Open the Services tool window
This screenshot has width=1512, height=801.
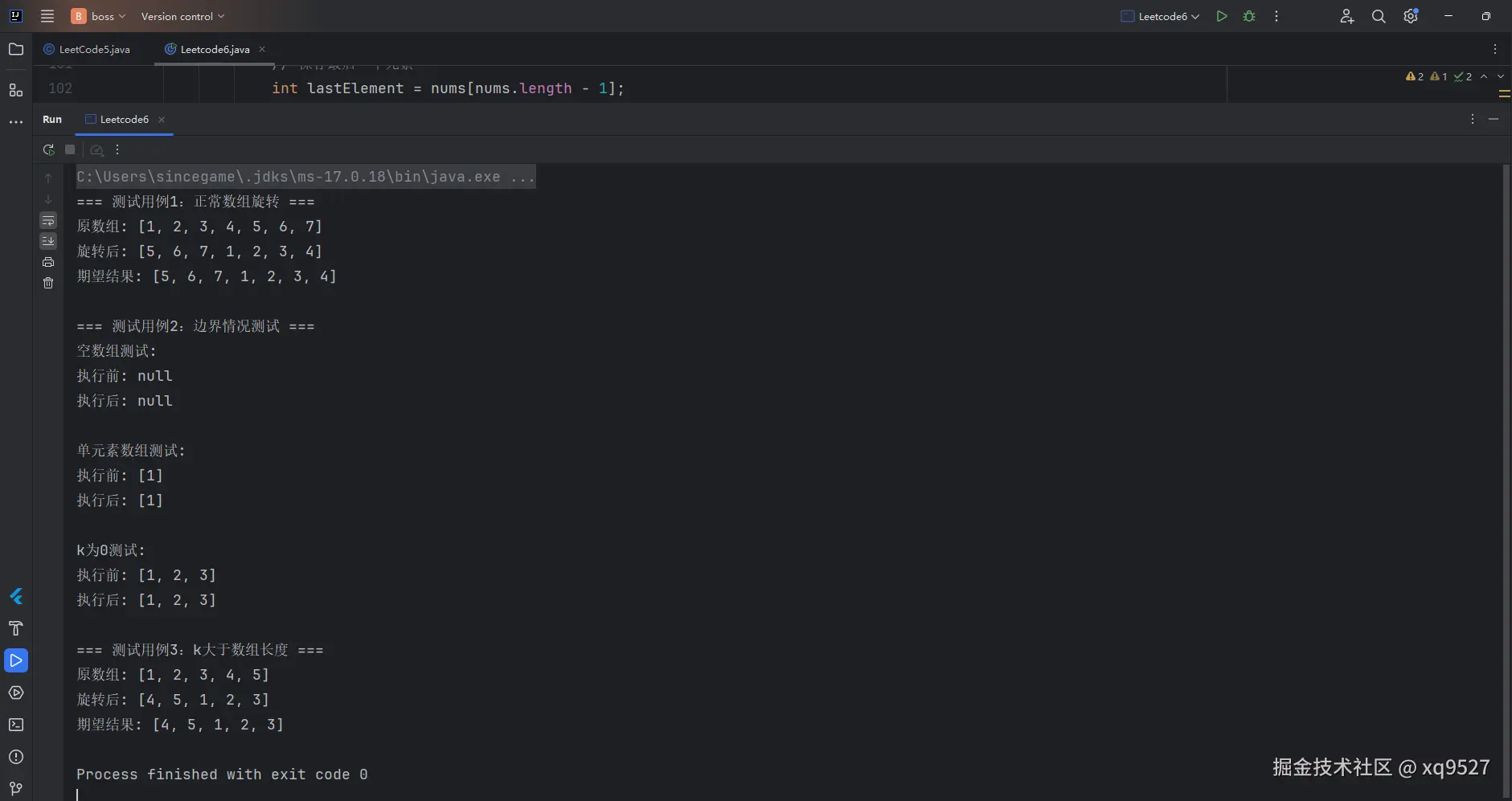pyautogui.click(x=16, y=693)
